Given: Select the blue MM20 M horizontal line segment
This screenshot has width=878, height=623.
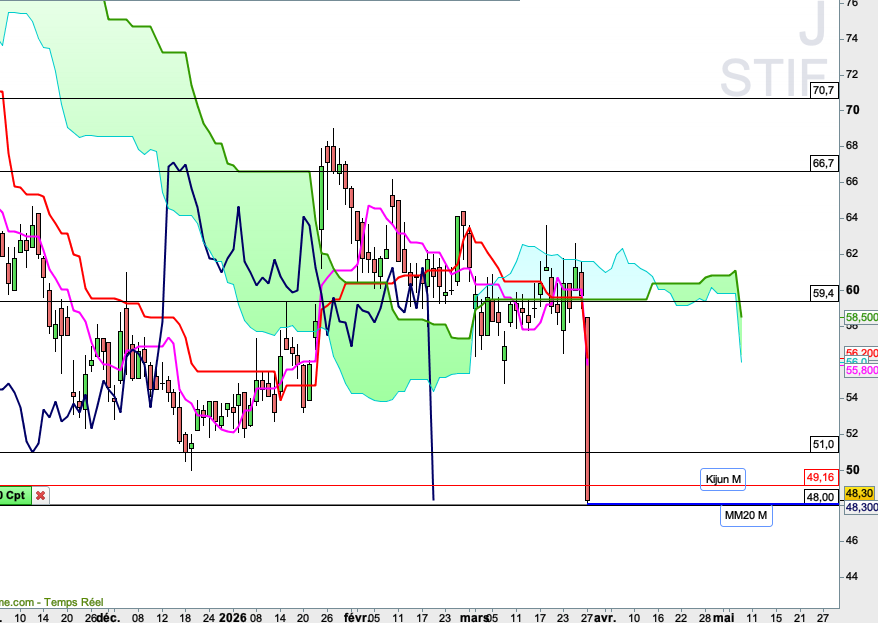Looking at the screenshot, I should click(713, 504).
